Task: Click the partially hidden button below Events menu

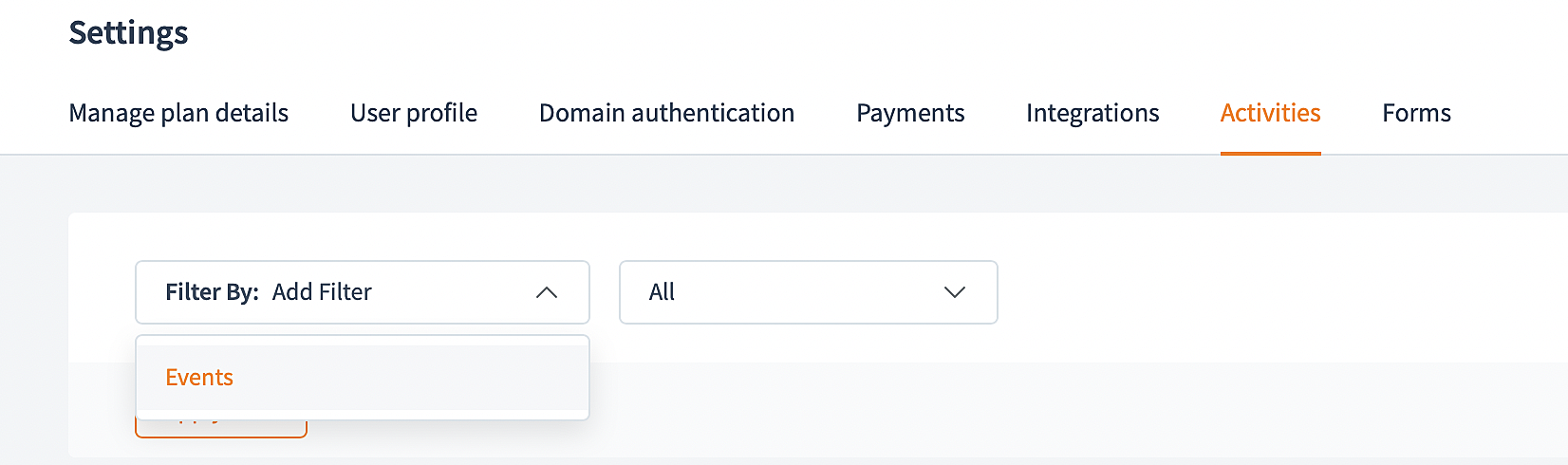Action: [x=221, y=429]
